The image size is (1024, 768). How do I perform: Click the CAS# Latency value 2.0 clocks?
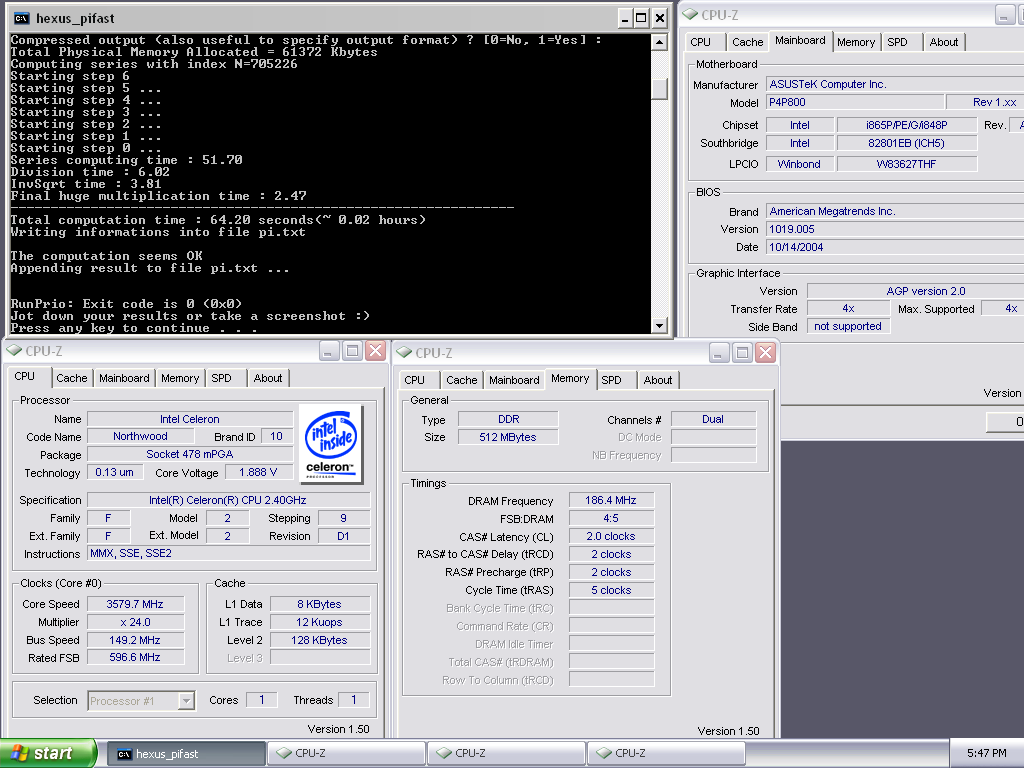(611, 536)
